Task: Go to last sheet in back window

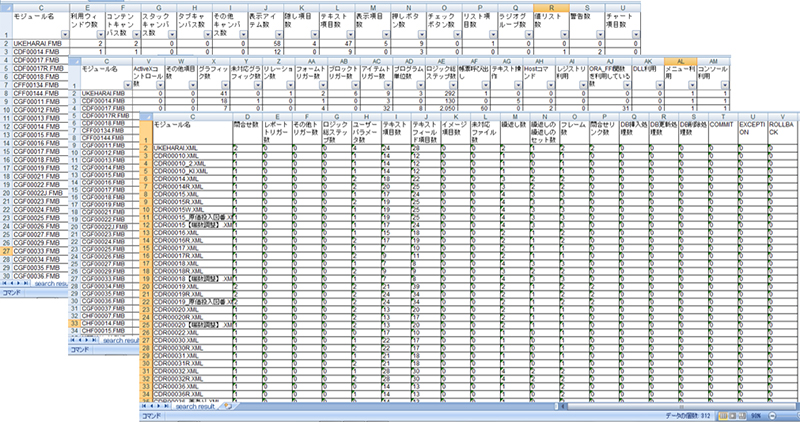Action: tap(26, 283)
